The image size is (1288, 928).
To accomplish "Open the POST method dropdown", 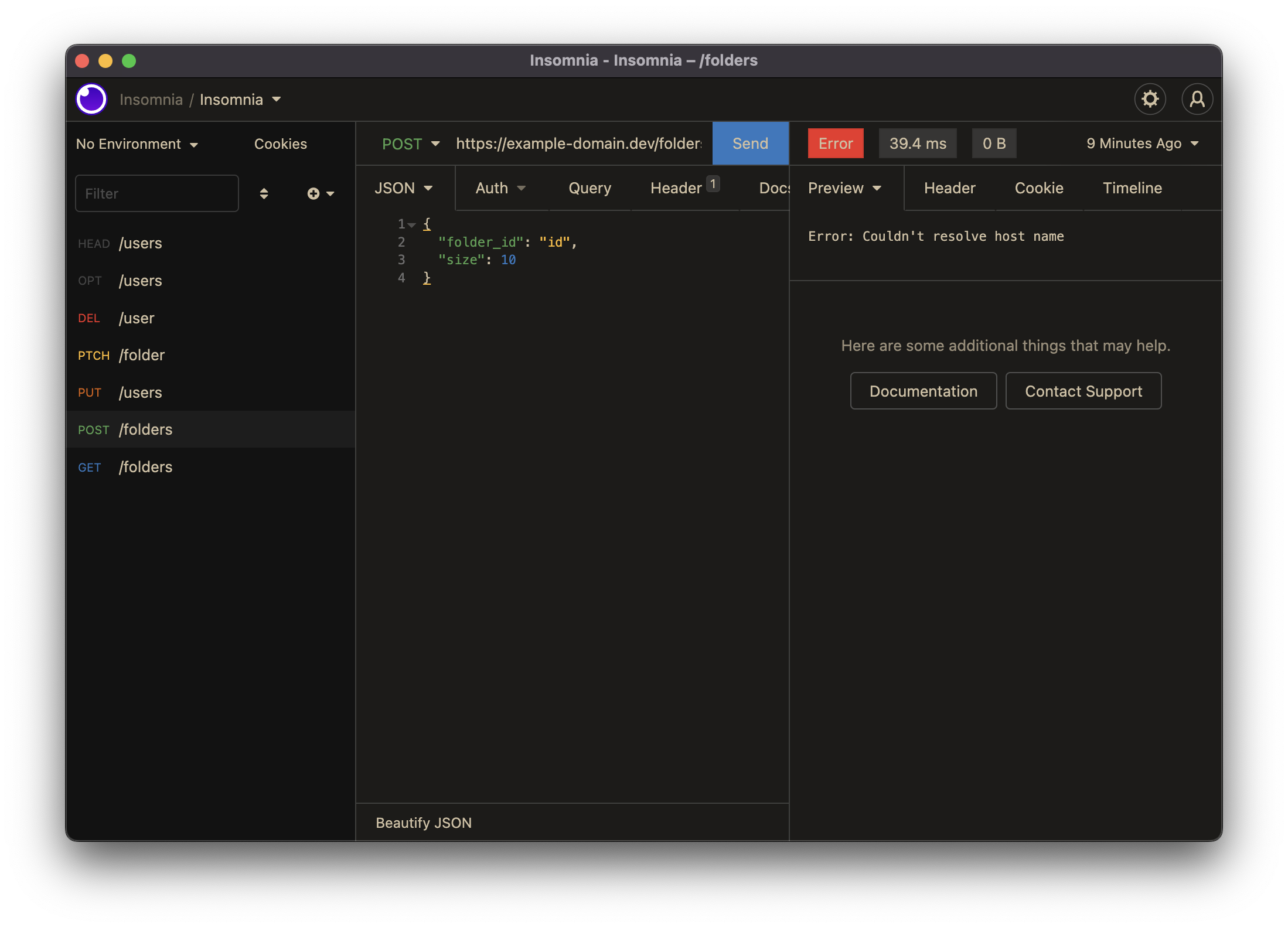I will [410, 144].
